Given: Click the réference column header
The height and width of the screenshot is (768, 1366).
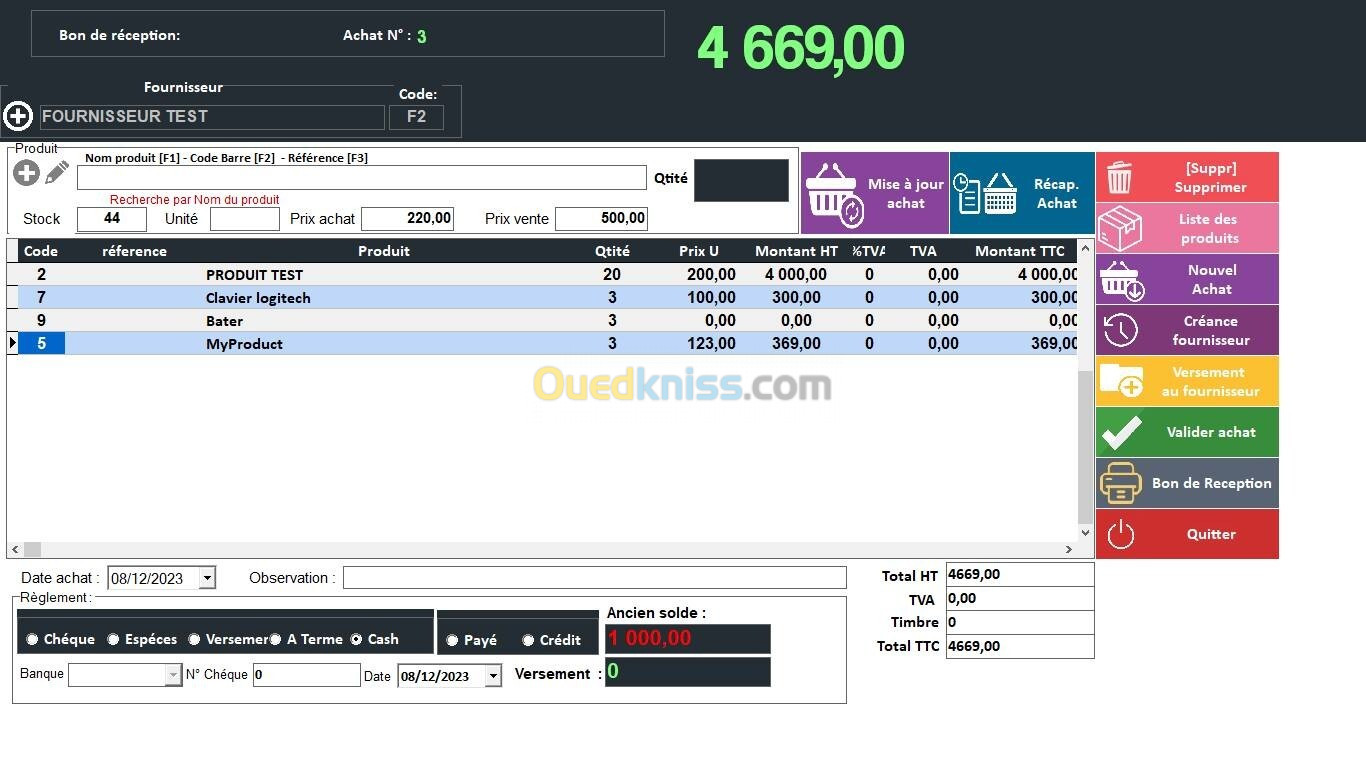Looking at the screenshot, I should click(x=134, y=251).
